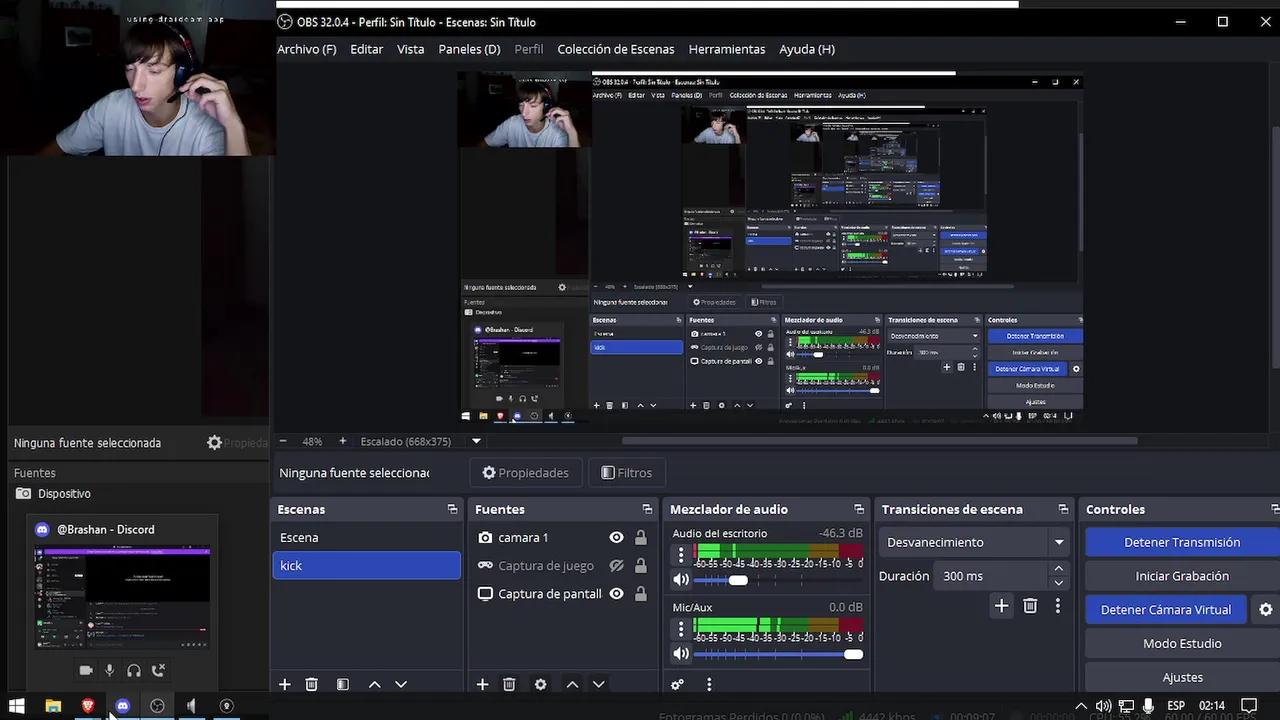The image size is (1280, 720).
Task: Decrease transition duration with down arrow
Action: tap(1058, 583)
